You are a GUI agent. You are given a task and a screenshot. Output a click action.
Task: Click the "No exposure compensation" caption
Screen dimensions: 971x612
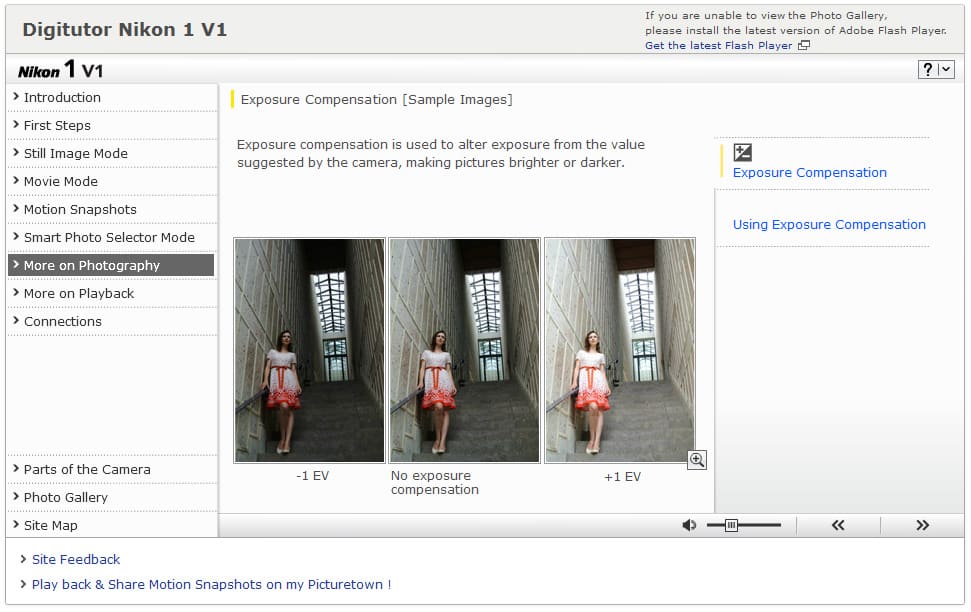(435, 483)
